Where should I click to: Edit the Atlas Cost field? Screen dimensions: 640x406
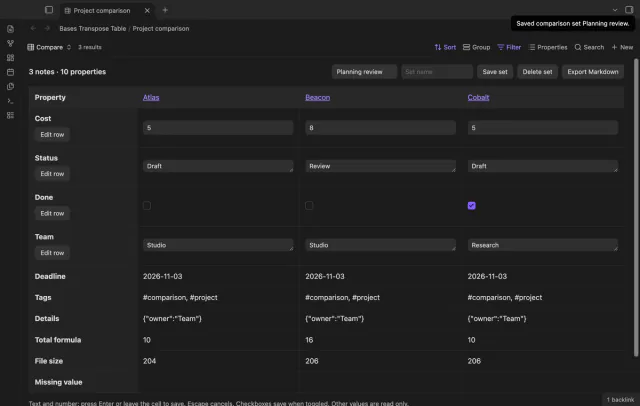coord(218,128)
